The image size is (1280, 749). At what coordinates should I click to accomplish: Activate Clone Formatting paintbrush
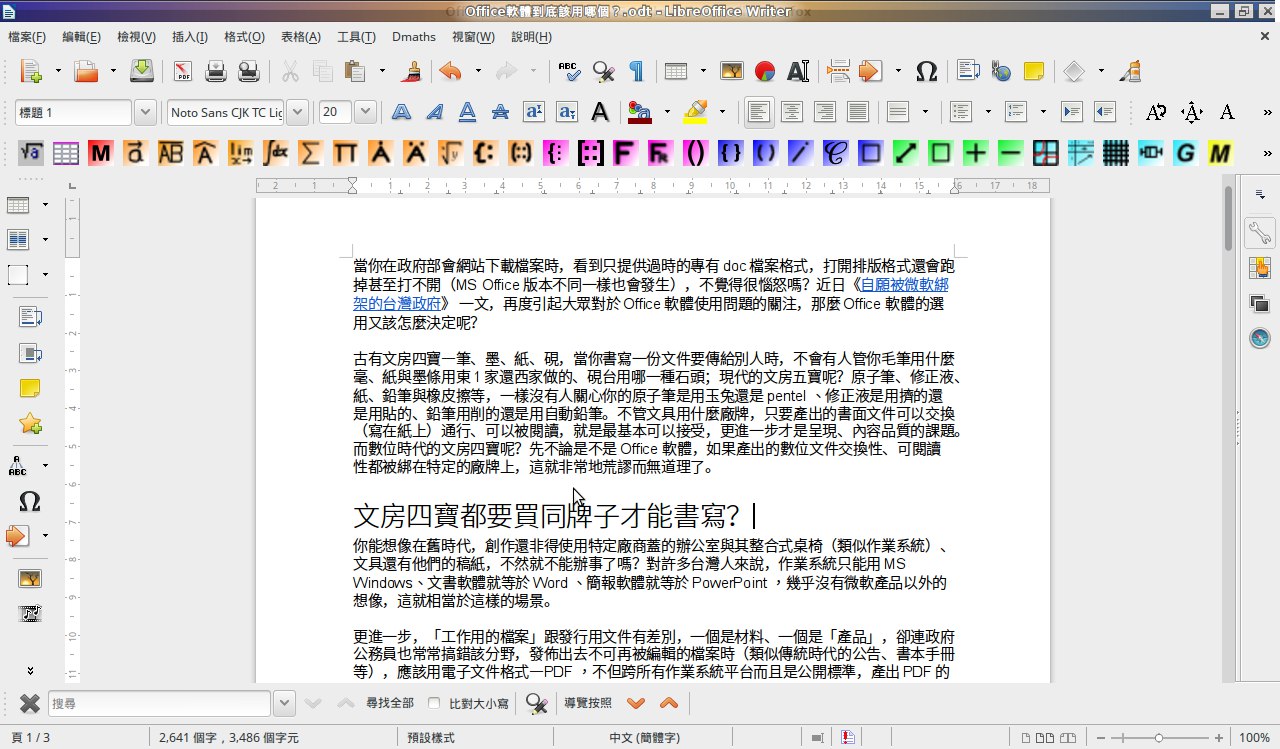pos(411,71)
